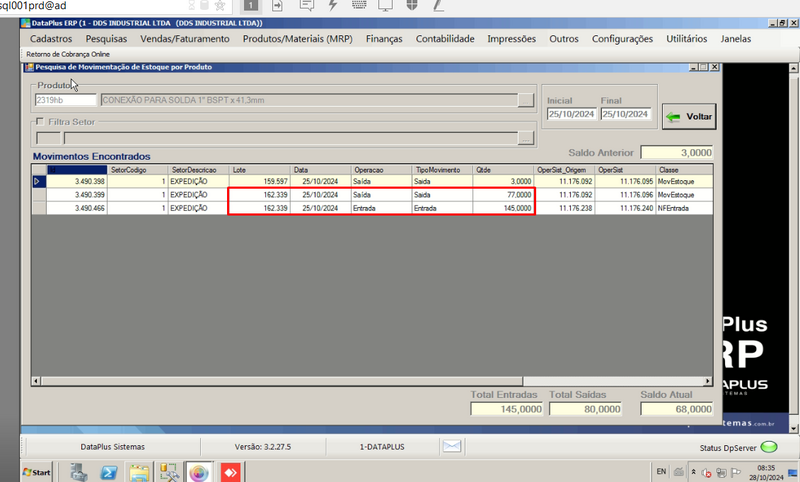Open the Impressões menu

pyautogui.click(x=511, y=39)
